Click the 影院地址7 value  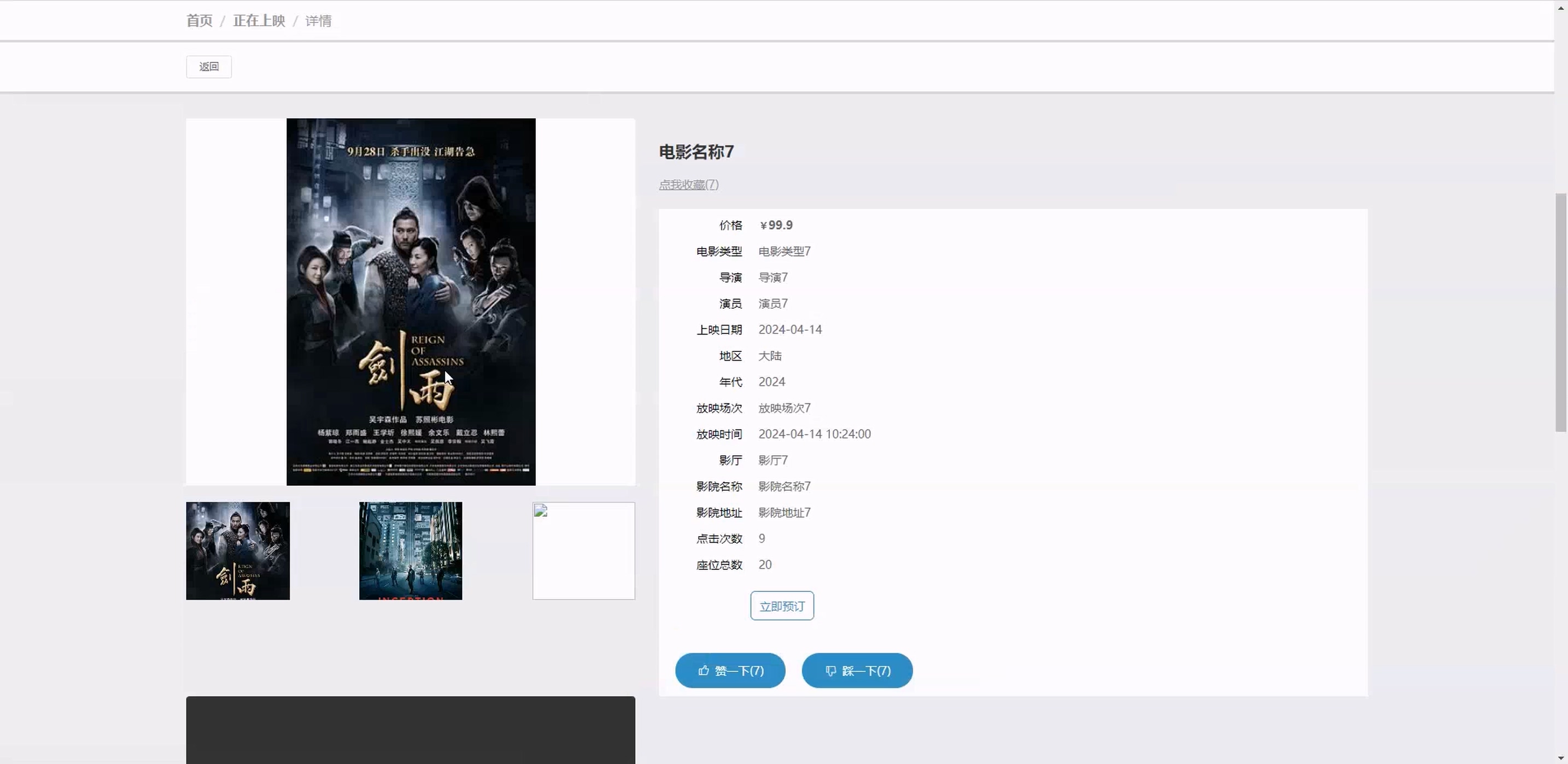[784, 513]
